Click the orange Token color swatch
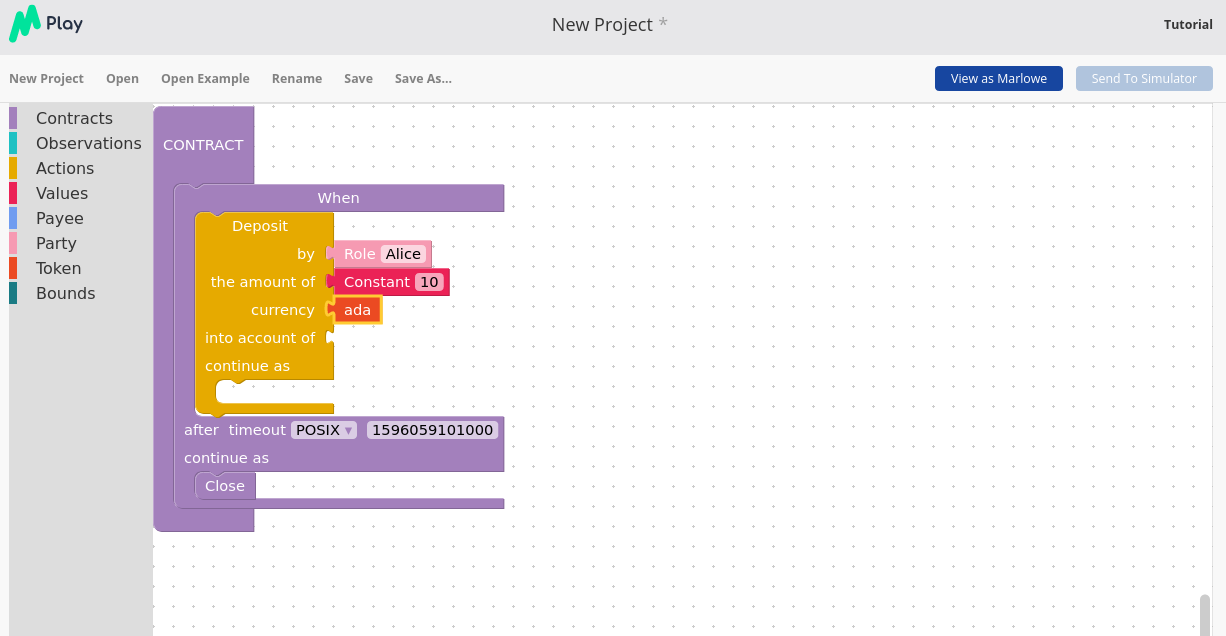Screen dimensions: 1226x636 (x=13, y=268)
